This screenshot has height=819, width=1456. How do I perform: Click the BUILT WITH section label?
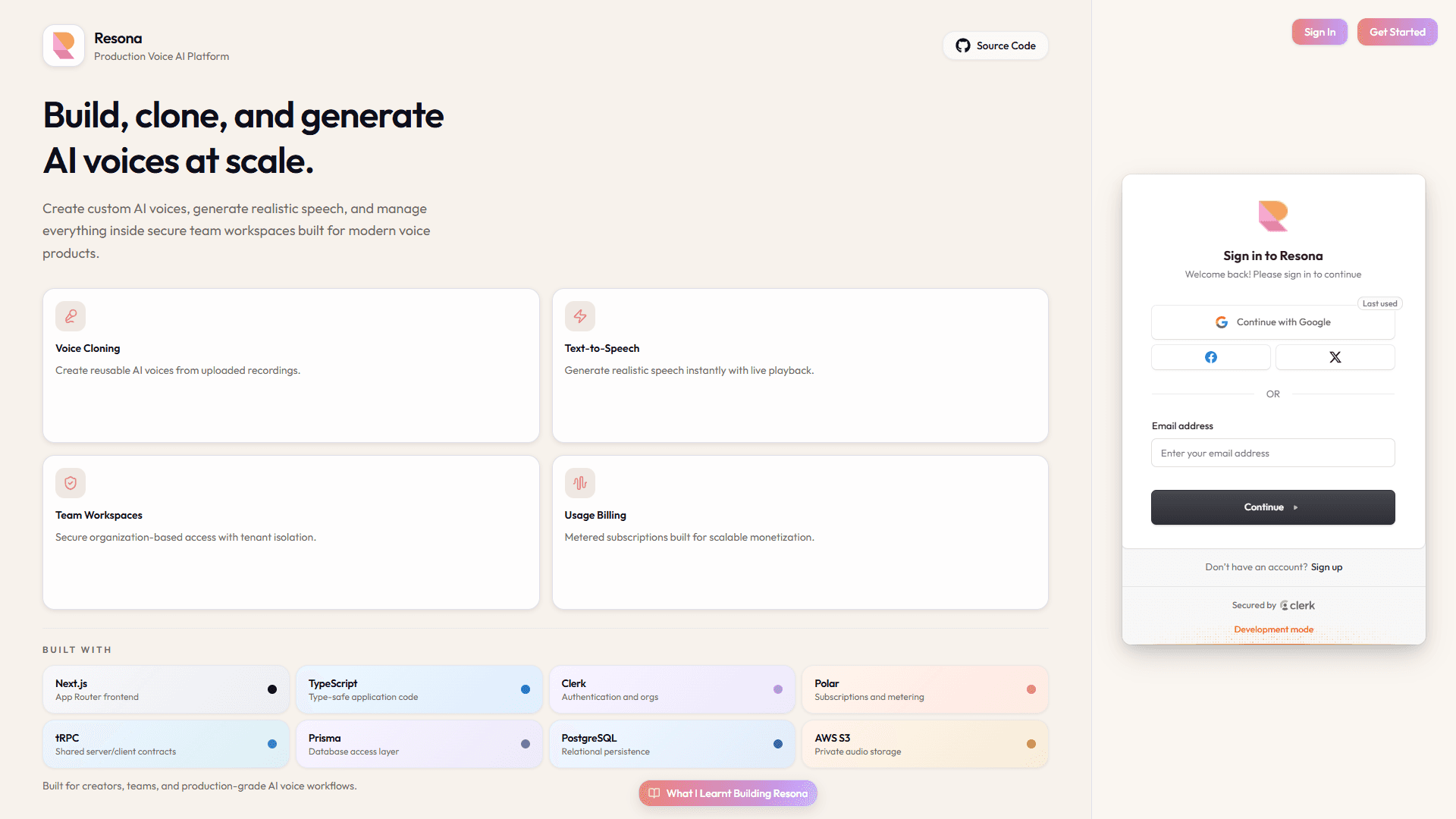click(x=77, y=650)
